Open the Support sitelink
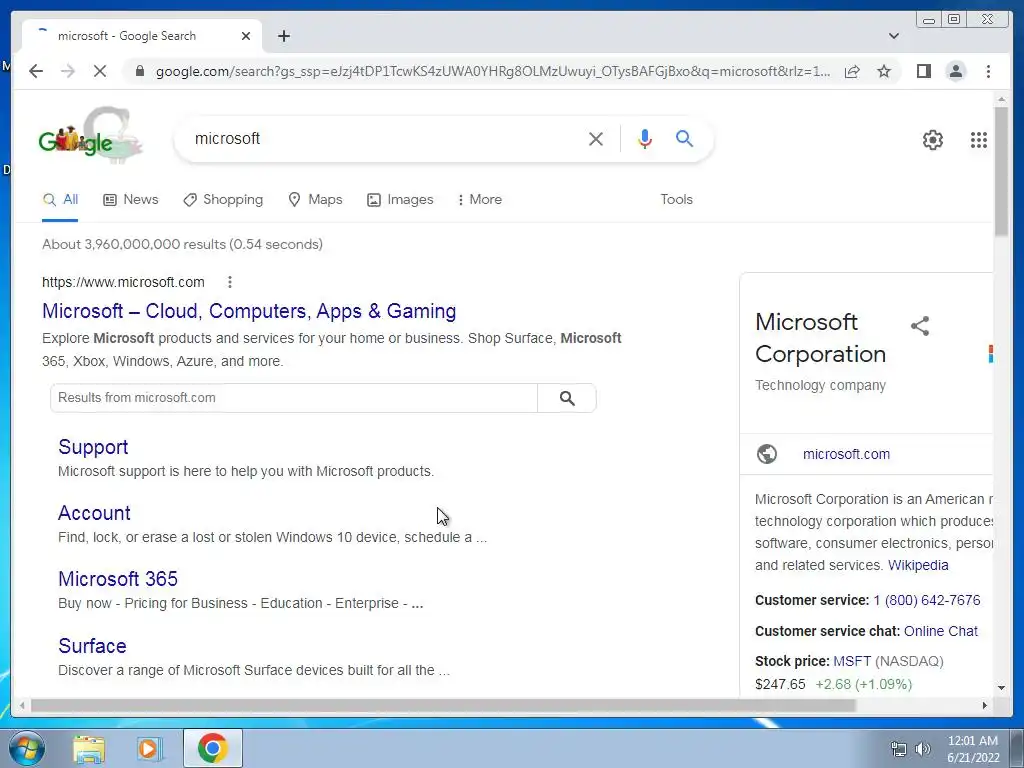Image resolution: width=1024 pixels, height=768 pixels. [x=93, y=447]
